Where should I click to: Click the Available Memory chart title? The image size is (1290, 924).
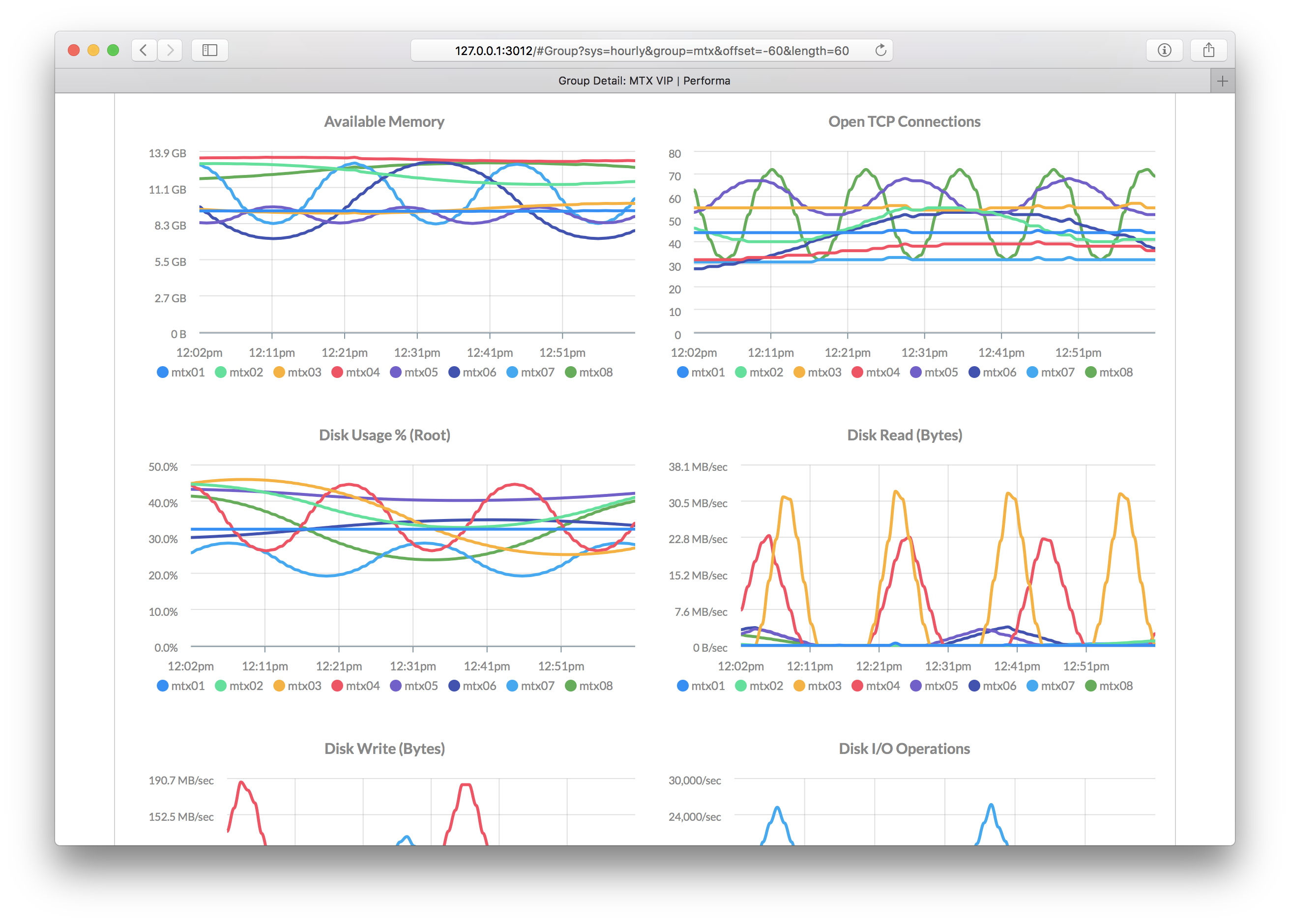[384, 122]
